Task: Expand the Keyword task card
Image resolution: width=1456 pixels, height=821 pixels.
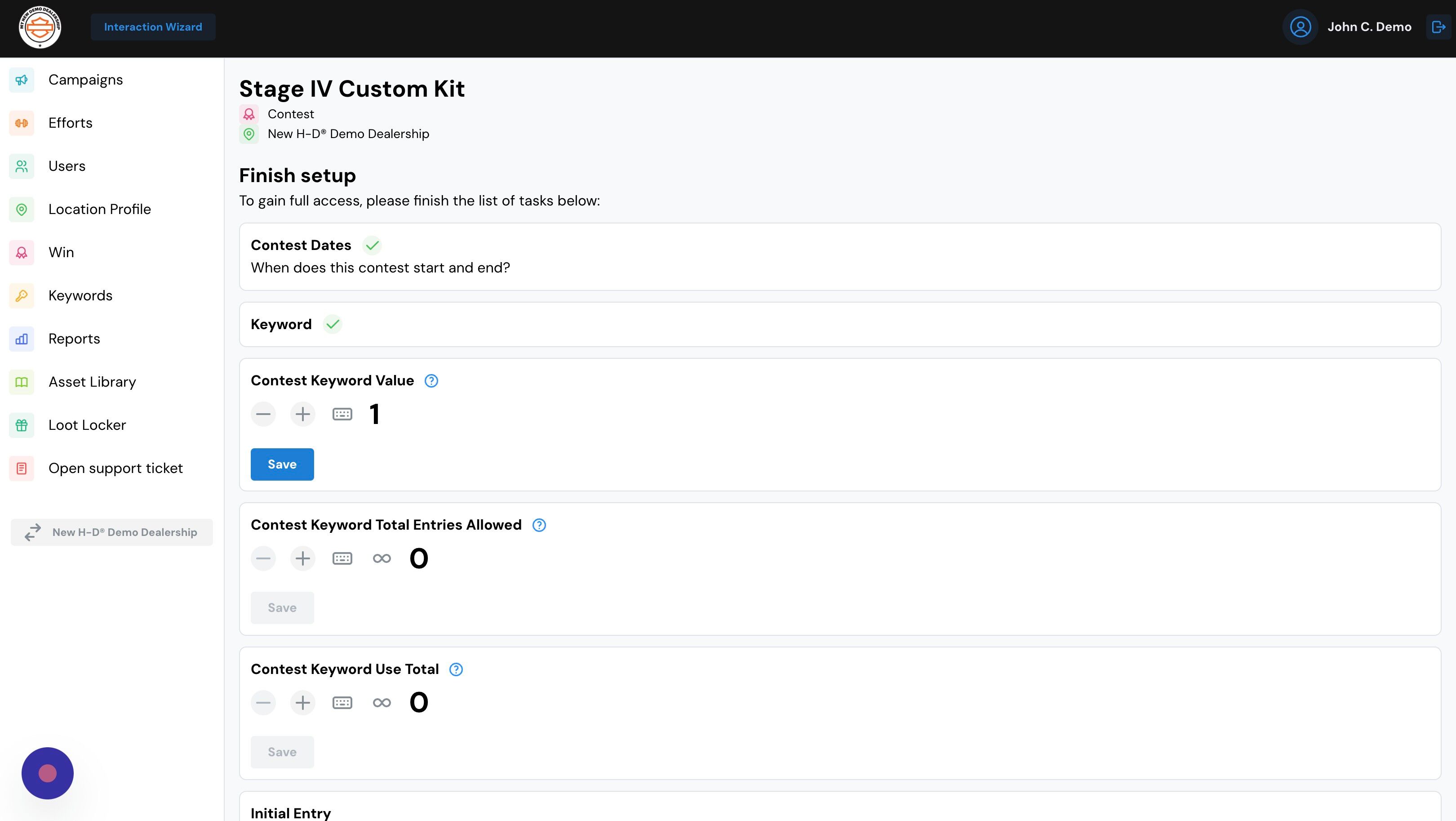Action: (x=840, y=325)
